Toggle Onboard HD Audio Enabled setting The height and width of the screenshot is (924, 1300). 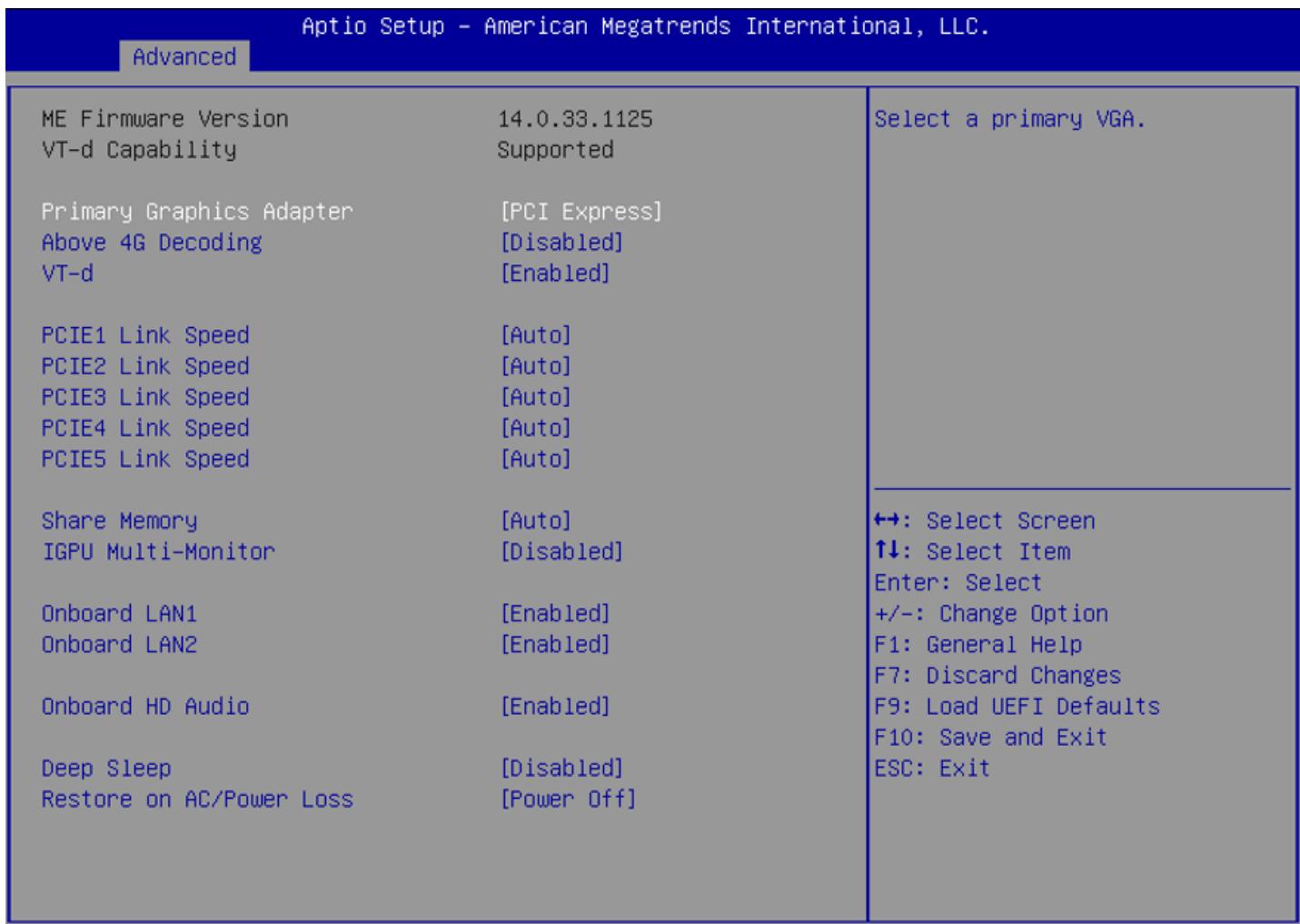pyautogui.click(x=555, y=706)
